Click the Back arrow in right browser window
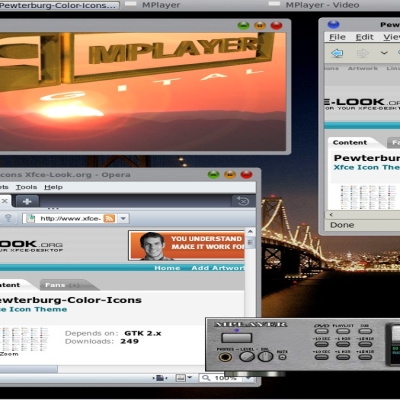Viewport: 400px width, 400px height. 337,53
